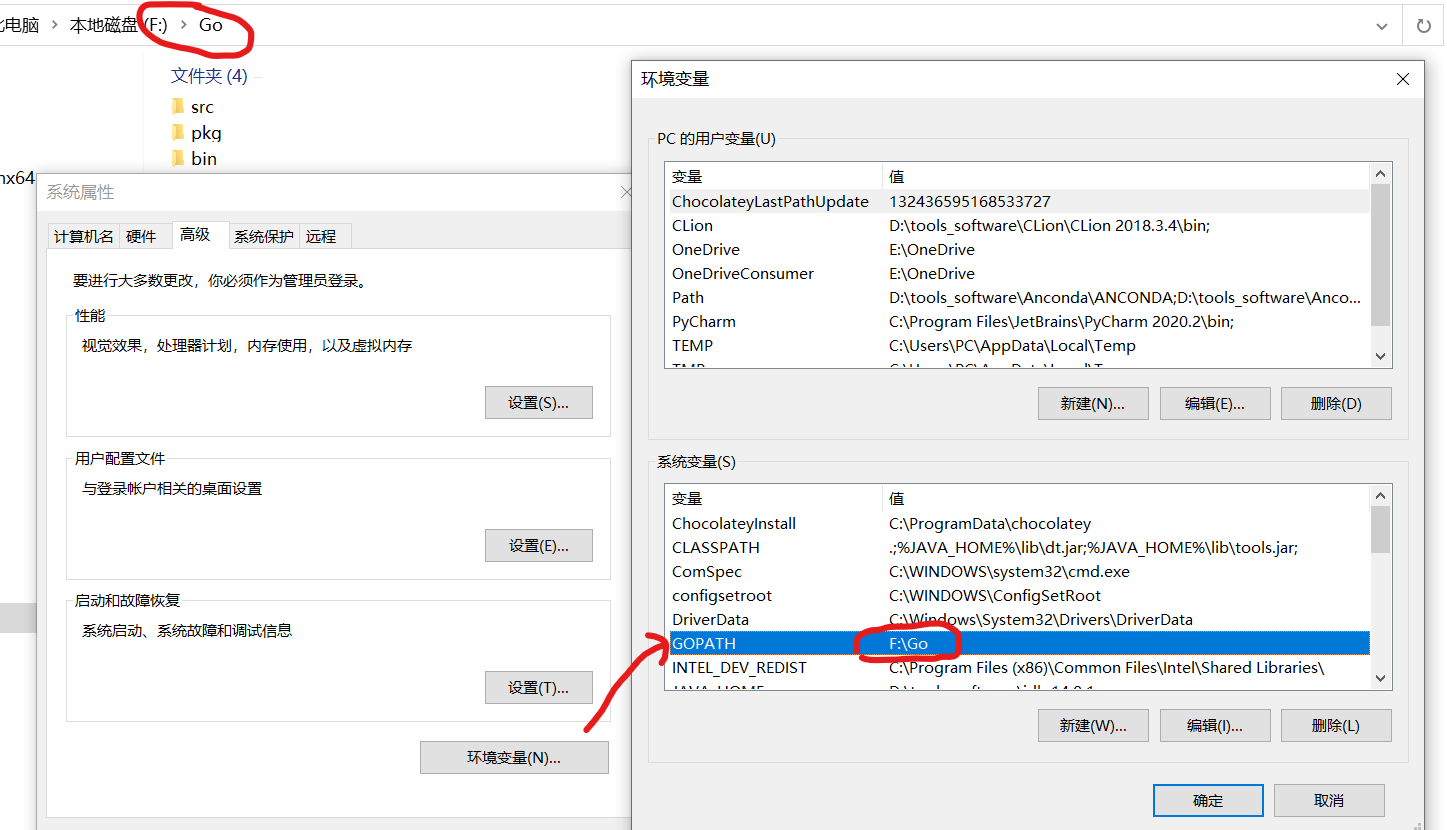The image size is (1447, 830).
Task: Switch to the 硬件 tab
Action: pos(141,236)
